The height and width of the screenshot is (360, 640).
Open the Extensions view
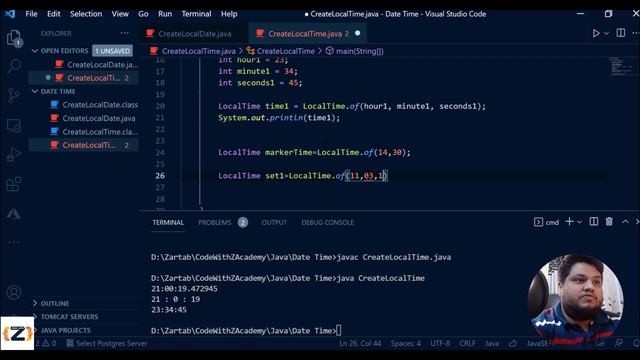14,184
